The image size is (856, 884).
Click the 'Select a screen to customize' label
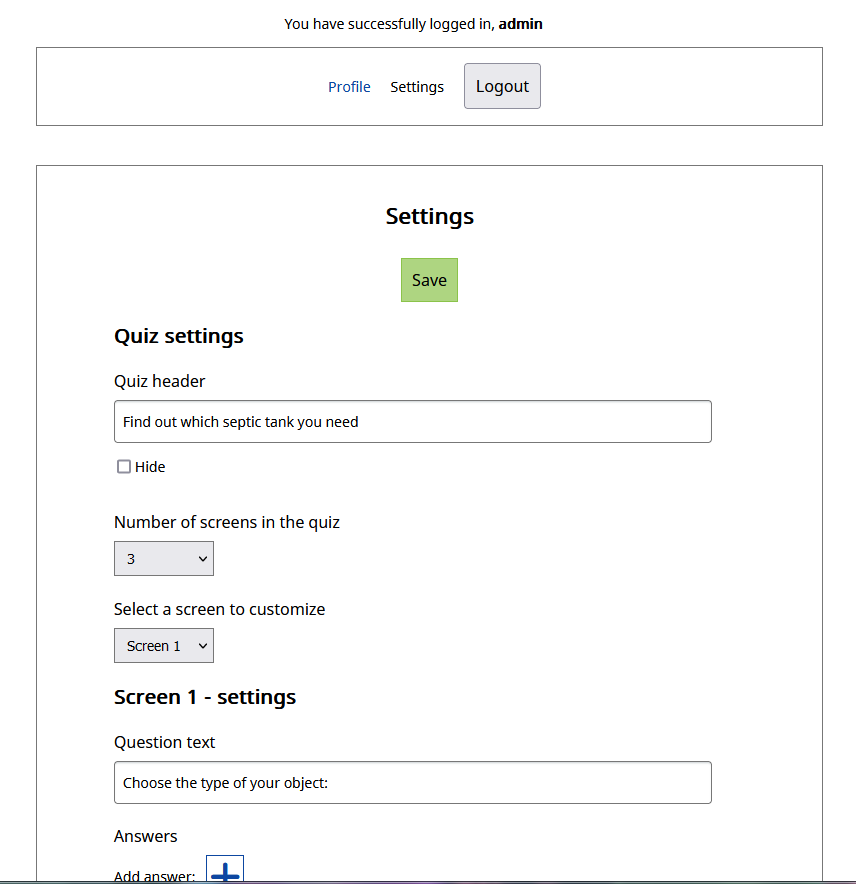coord(219,609)
